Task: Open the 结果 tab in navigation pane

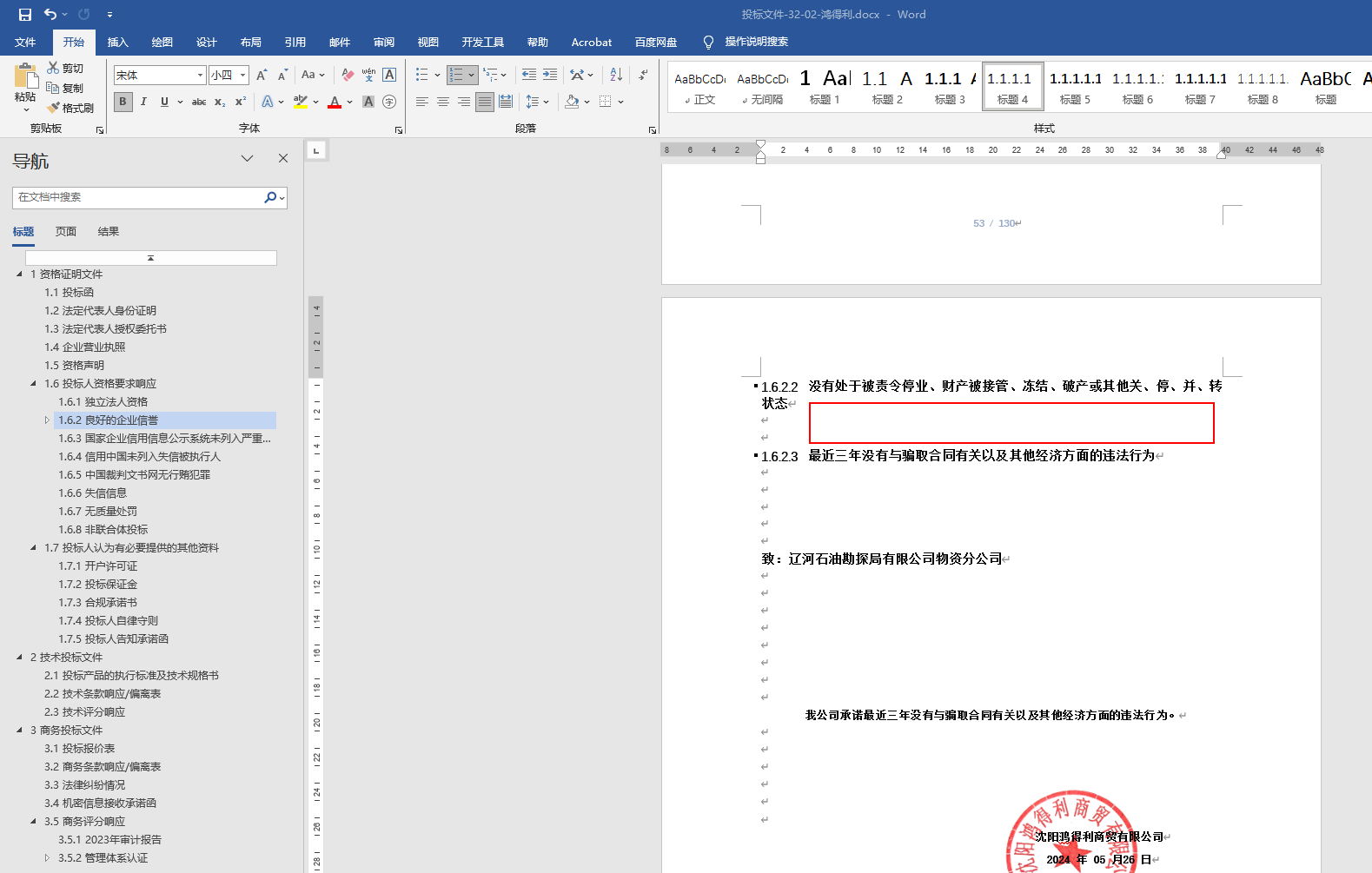Action: click(x=109, y=232)
